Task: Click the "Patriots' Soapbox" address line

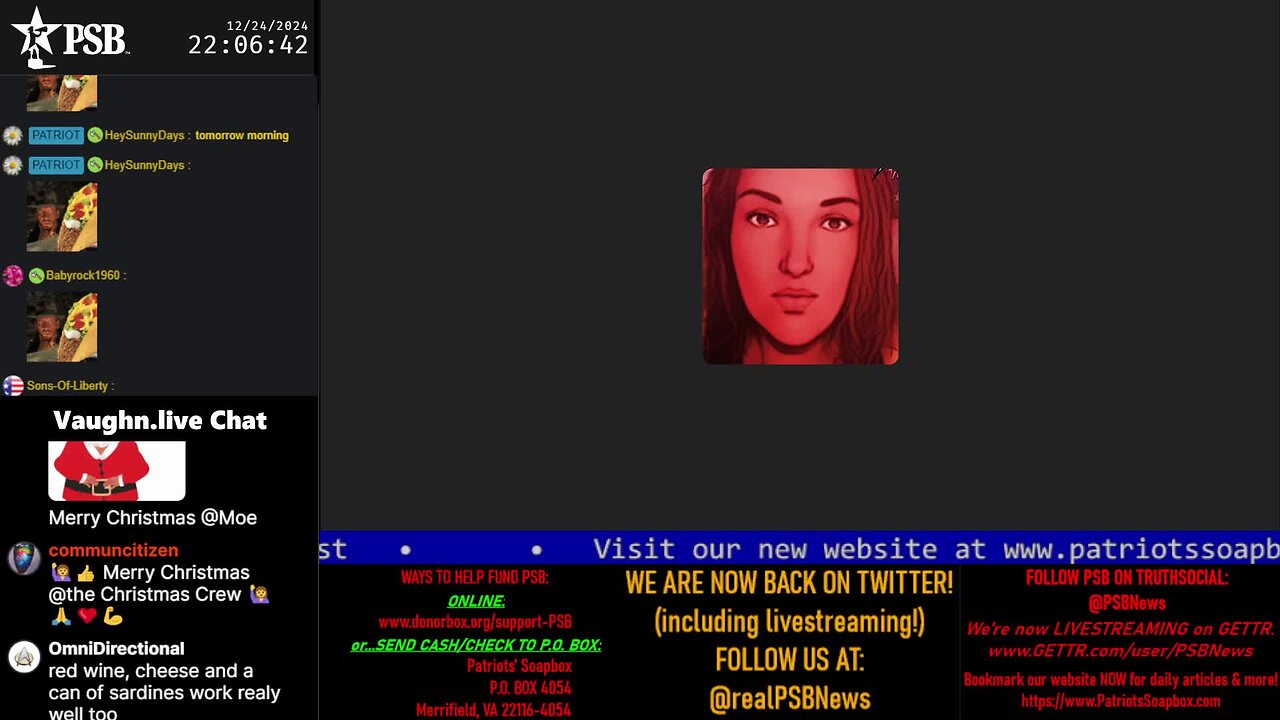Action: tap(519, 666)
